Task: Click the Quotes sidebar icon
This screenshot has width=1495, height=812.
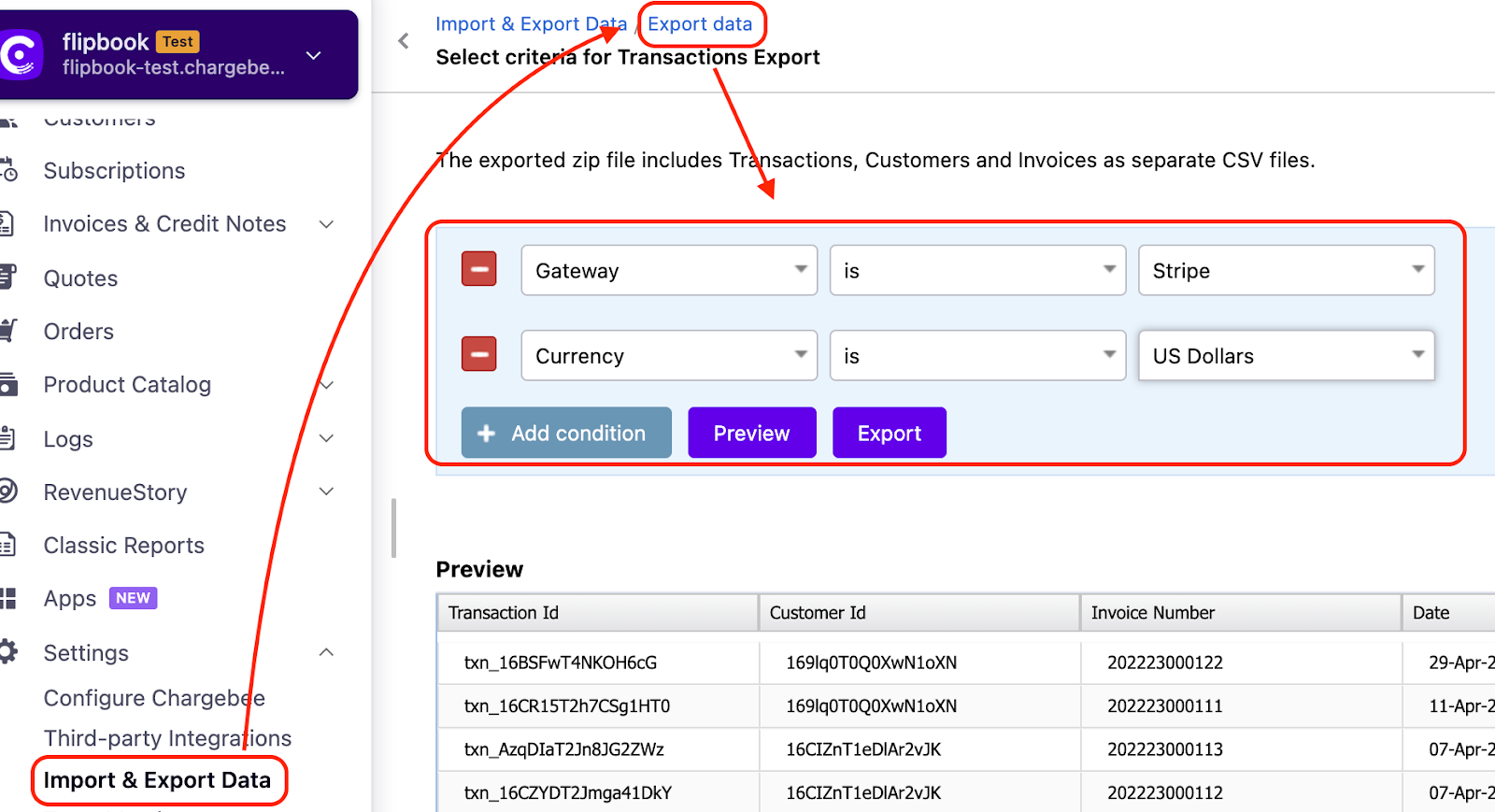Action: (7, 277)
